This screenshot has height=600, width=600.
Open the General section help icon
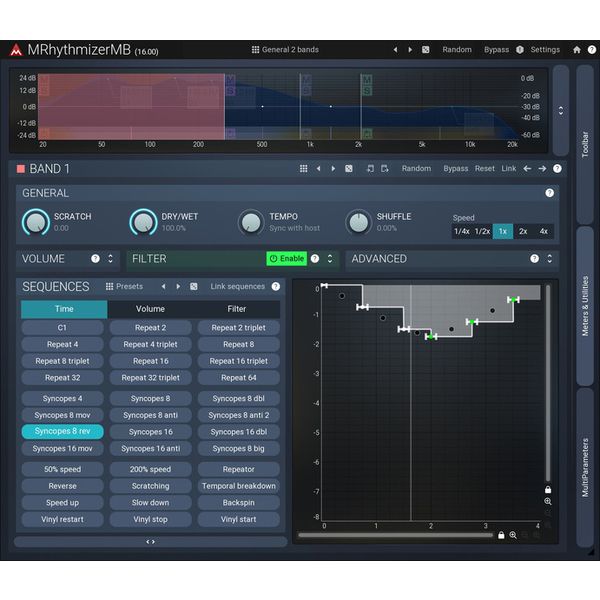(x=549, y=193)
